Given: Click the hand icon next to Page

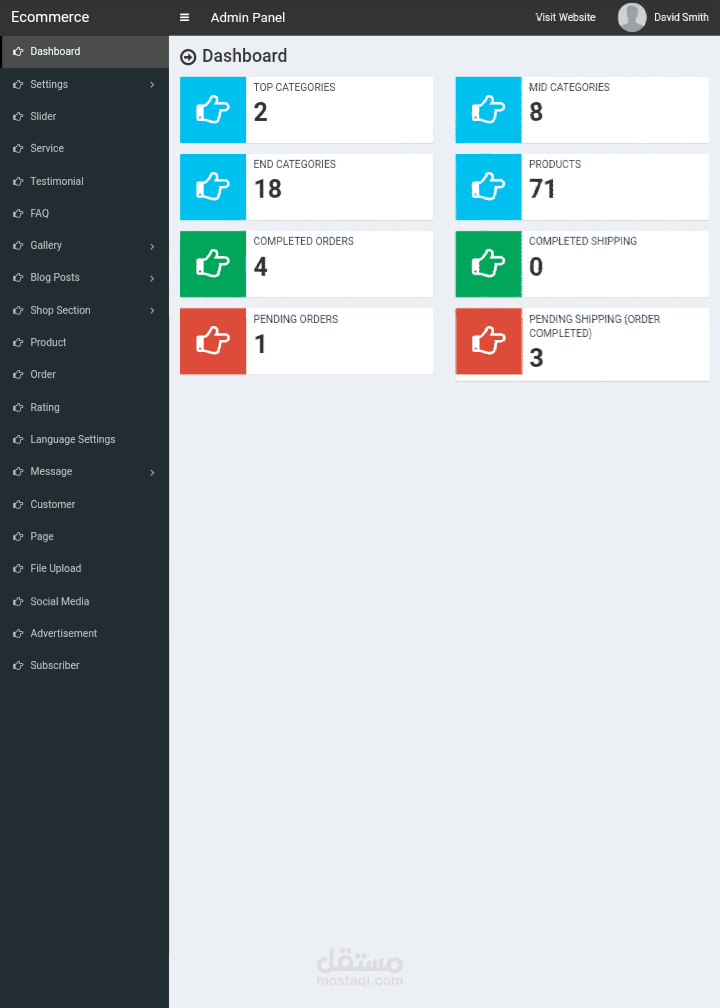Looking at the screenshot, I should [18, 537].
